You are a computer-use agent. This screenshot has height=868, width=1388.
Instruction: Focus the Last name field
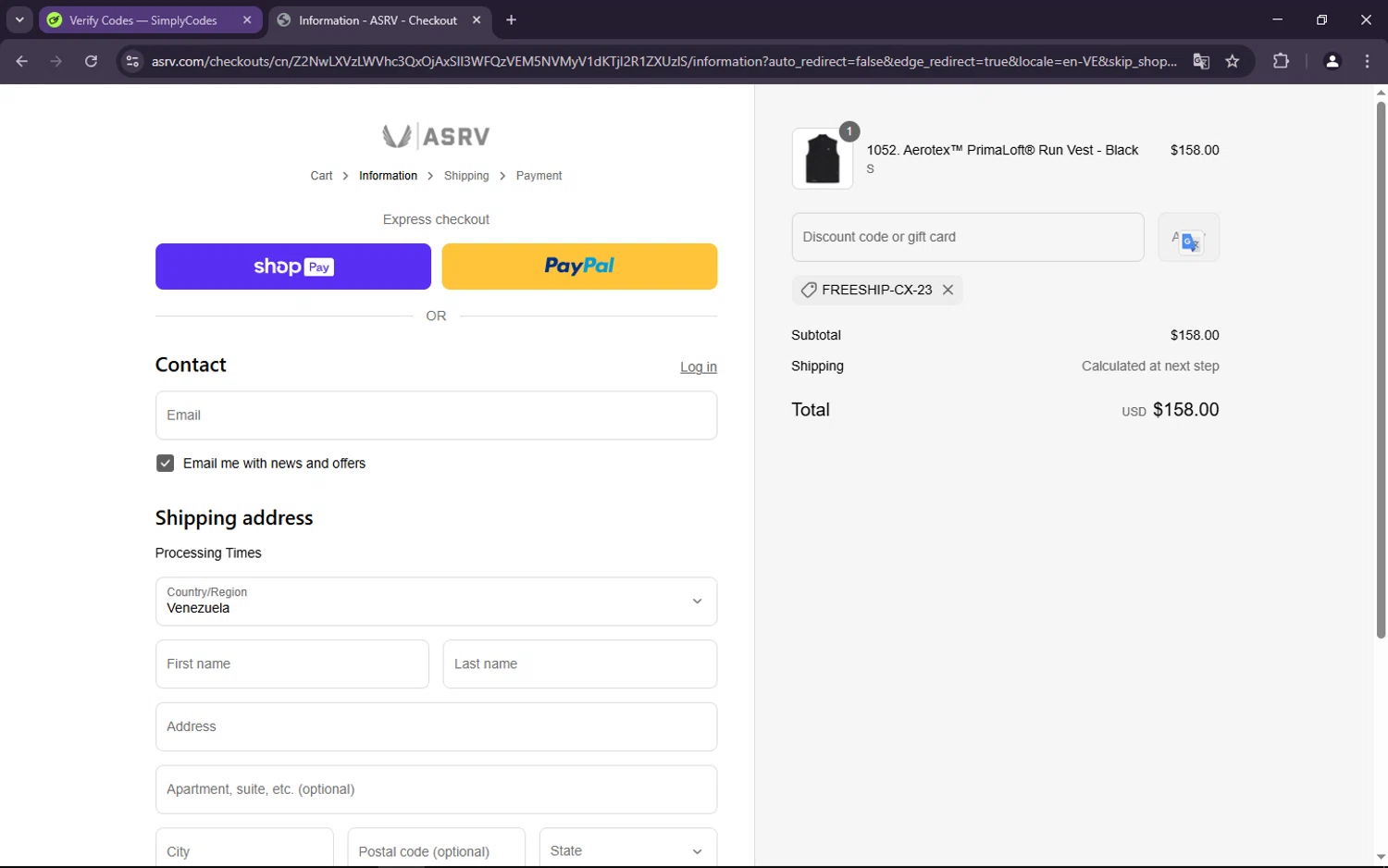tap(580, 664)
